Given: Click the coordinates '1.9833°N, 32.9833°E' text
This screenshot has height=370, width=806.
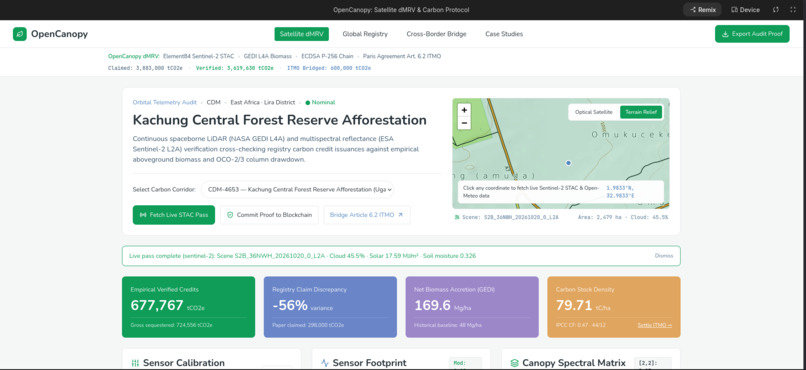Looking at the screenshot, I should 620,192.
